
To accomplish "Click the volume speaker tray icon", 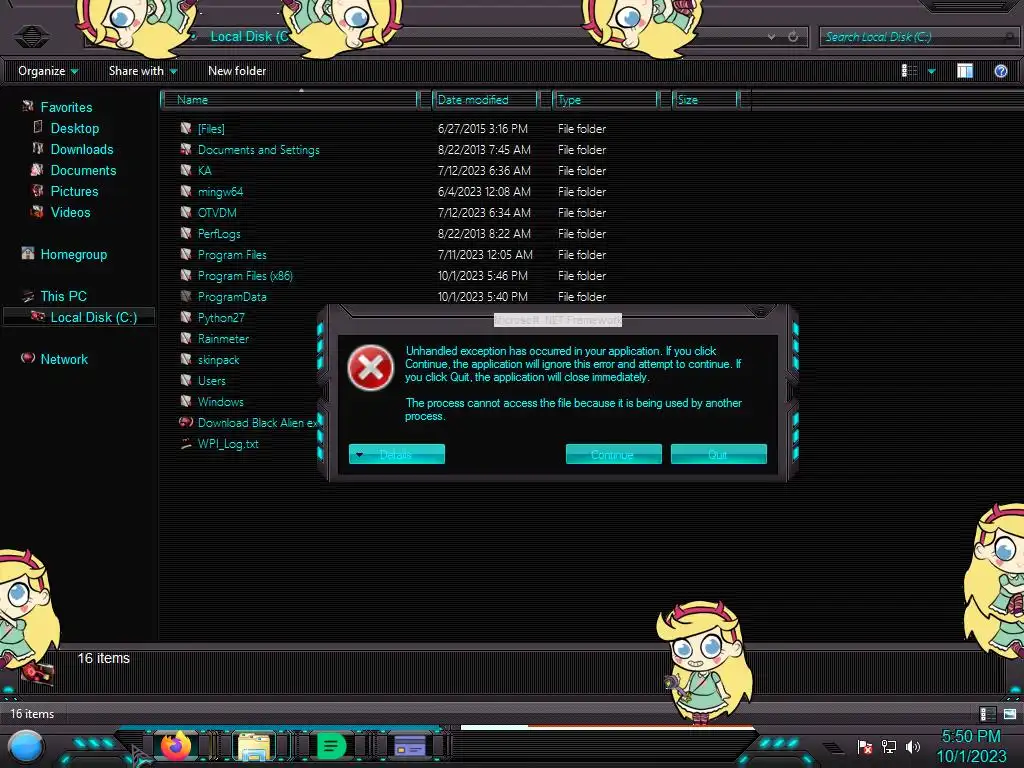I will point(913,746).
